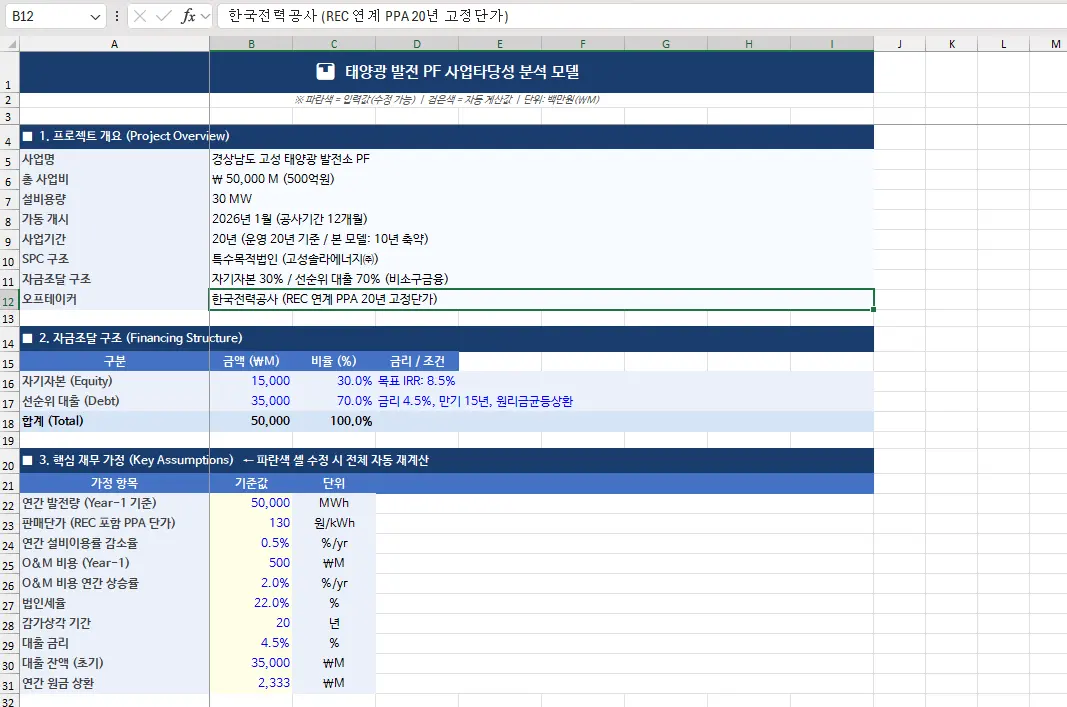Viewport: 1067px width, 707px height.
Task: Expand the dropdown chevron next to fx
Action: pyautogui.click(x=205, y=17)
